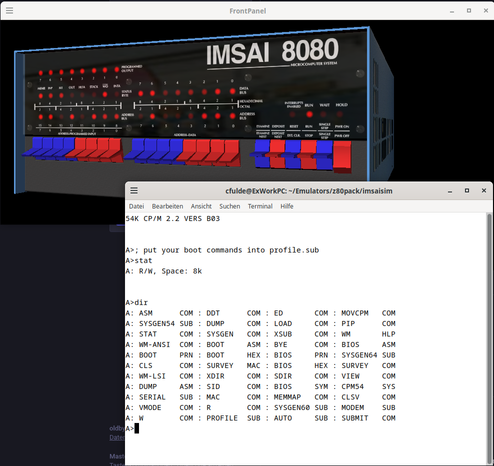494x466 pixels.
Task: Flip the red DEPOSIT / DEPOSIT NEXT switch
Action: 277,154
